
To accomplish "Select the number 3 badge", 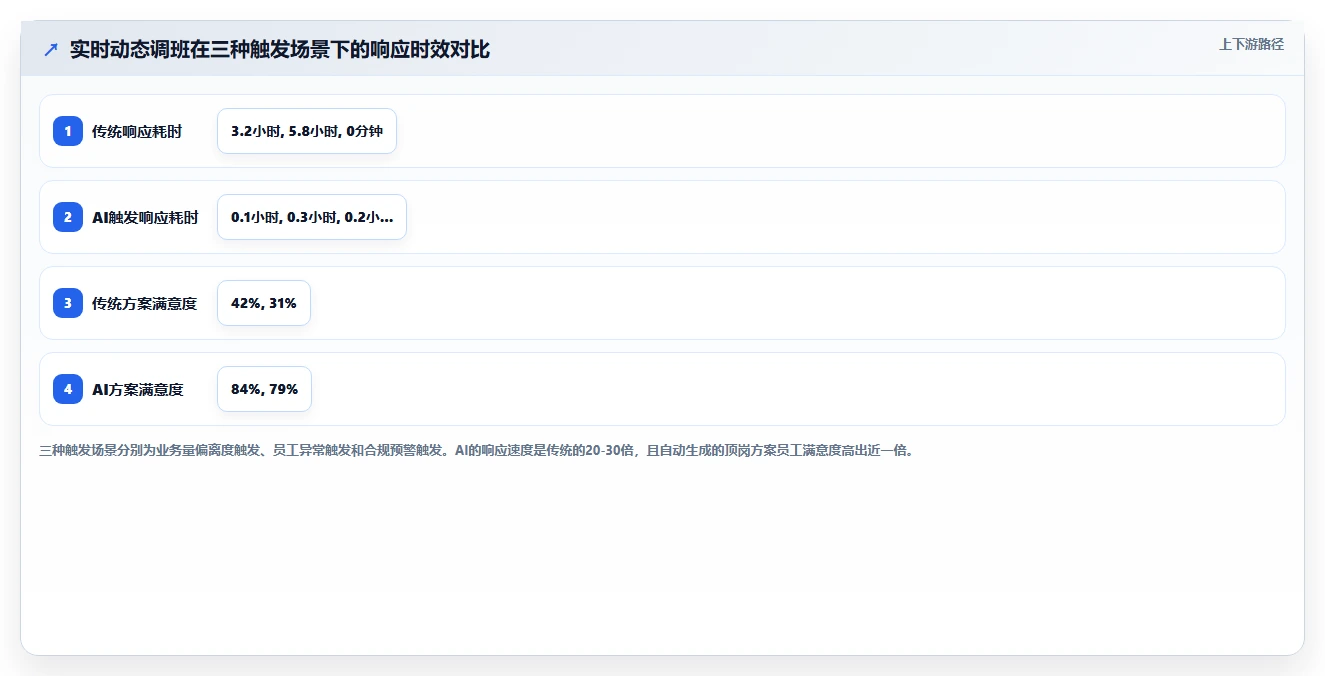I will pyautogui.click(x=68, y=303).
